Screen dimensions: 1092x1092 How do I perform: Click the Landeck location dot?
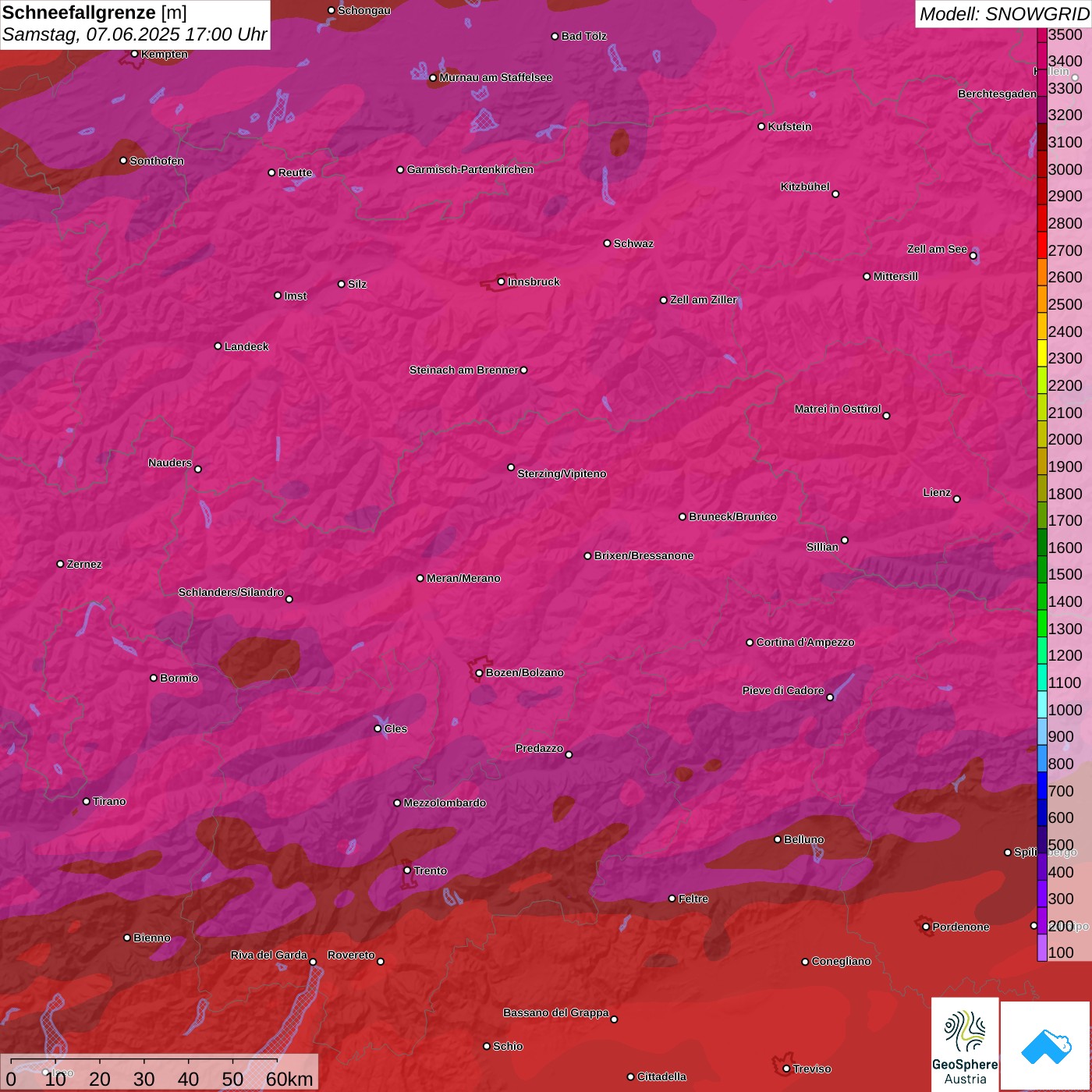(x=218, y=346)
